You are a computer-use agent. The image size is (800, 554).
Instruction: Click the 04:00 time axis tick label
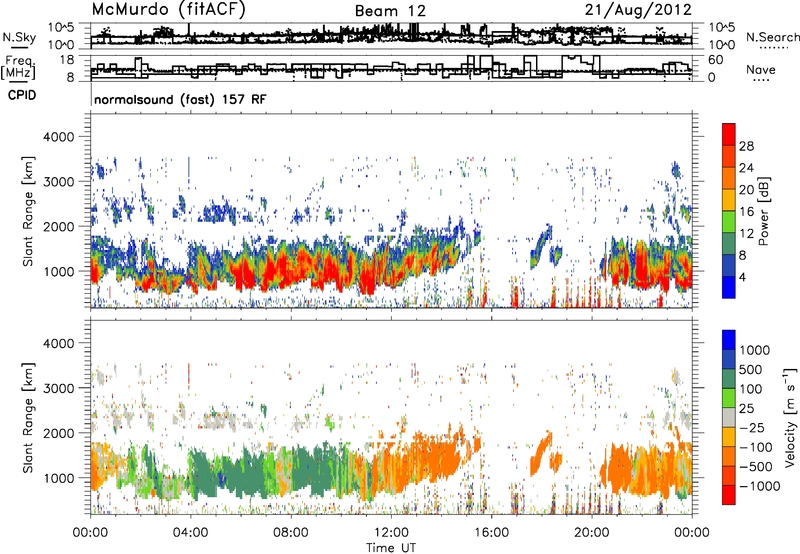tap(190, 533)
